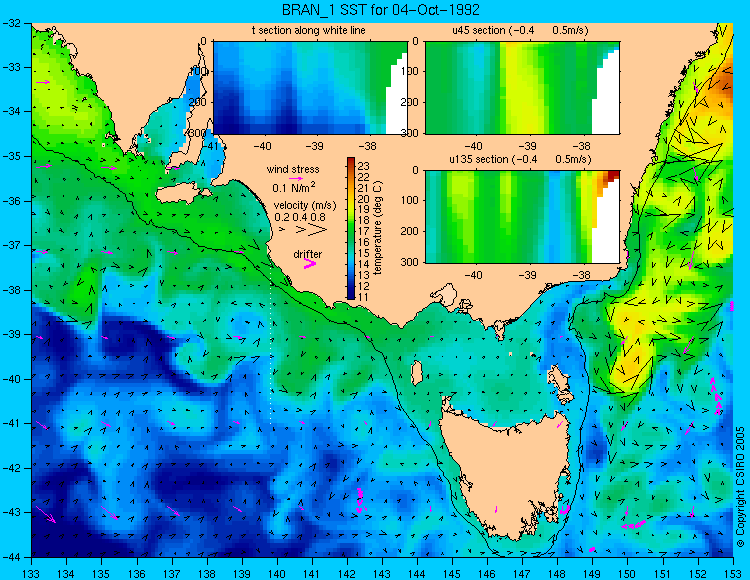Viewport: 750px width, 580px height.
Task: Click longitude axis label "133"
Action: [x=32, y=573]
